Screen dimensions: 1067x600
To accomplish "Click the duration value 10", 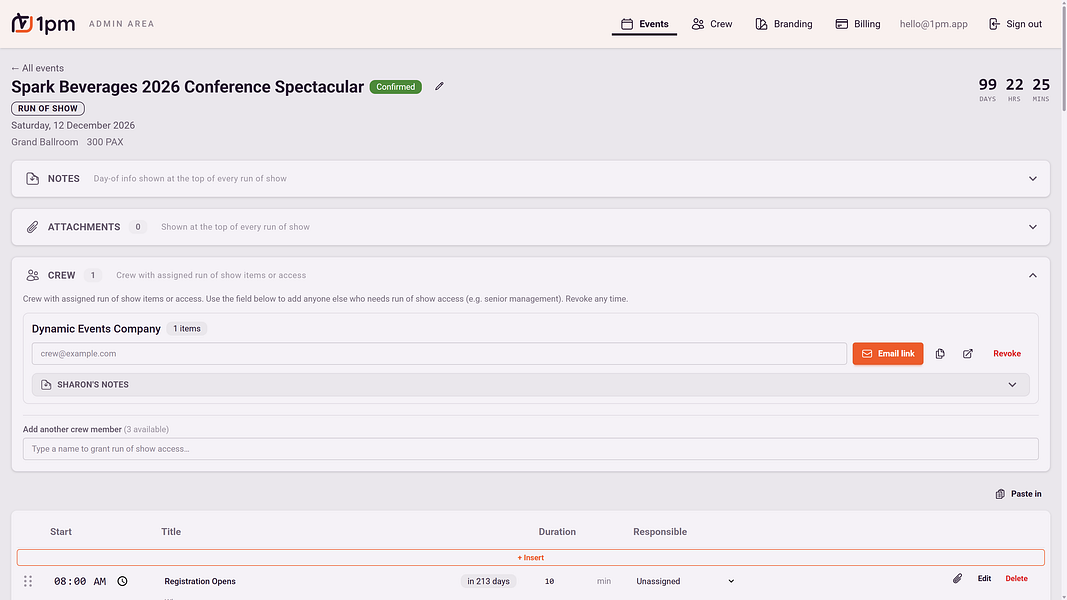I will [550, 582].
